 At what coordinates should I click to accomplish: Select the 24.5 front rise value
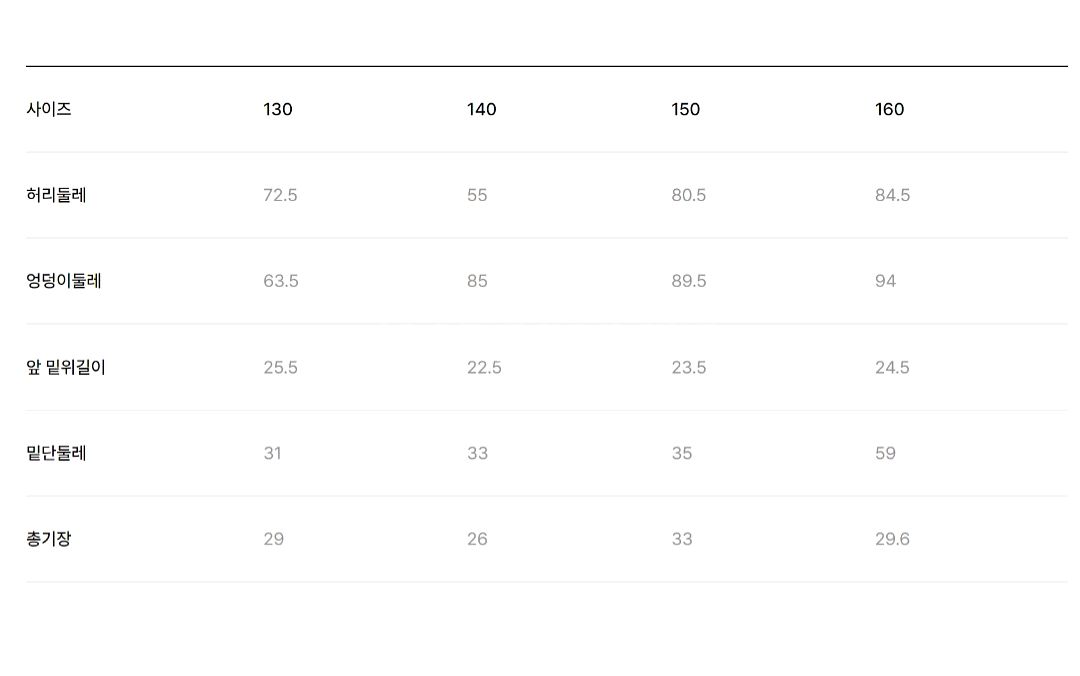[x=892, y=367]
